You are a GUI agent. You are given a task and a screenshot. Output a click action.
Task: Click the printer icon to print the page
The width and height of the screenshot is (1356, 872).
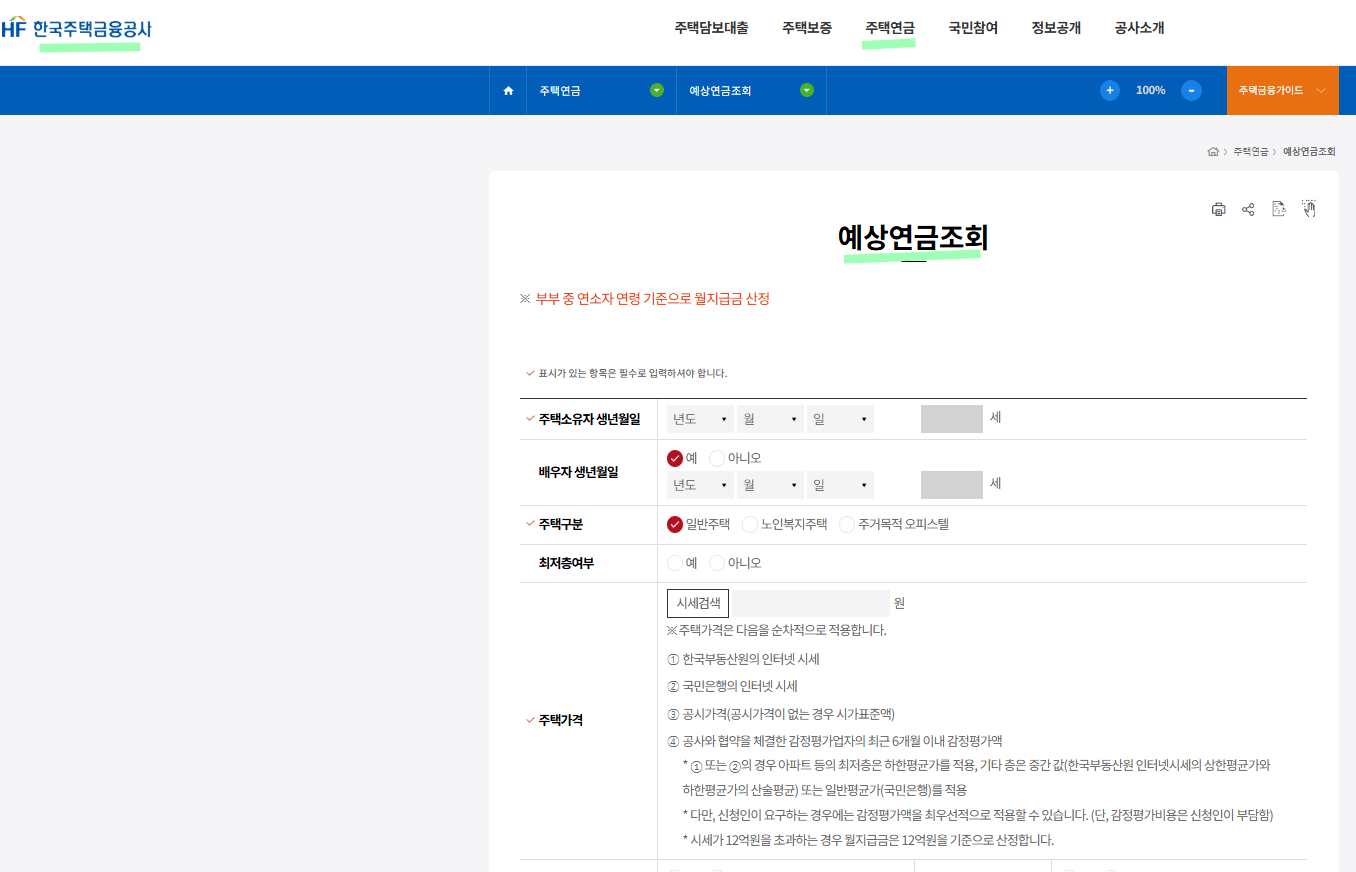tap(1218, 209)
